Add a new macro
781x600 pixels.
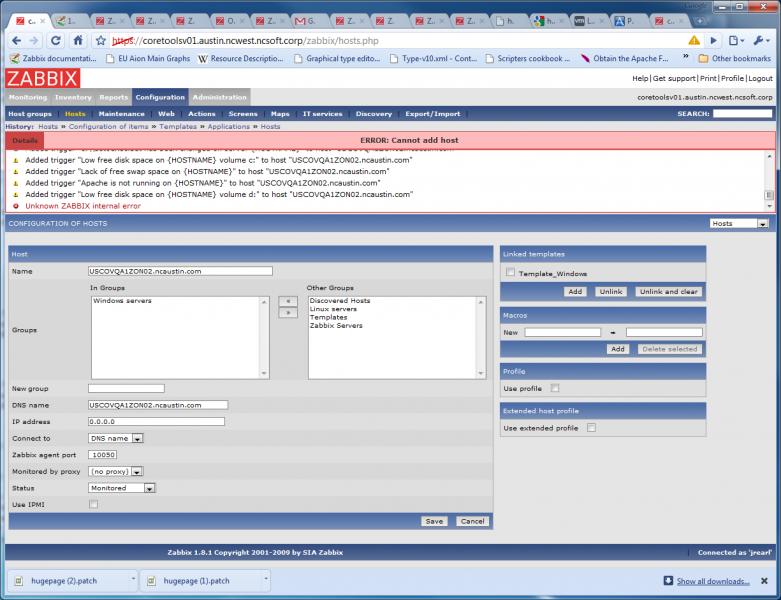click(618, 349)
